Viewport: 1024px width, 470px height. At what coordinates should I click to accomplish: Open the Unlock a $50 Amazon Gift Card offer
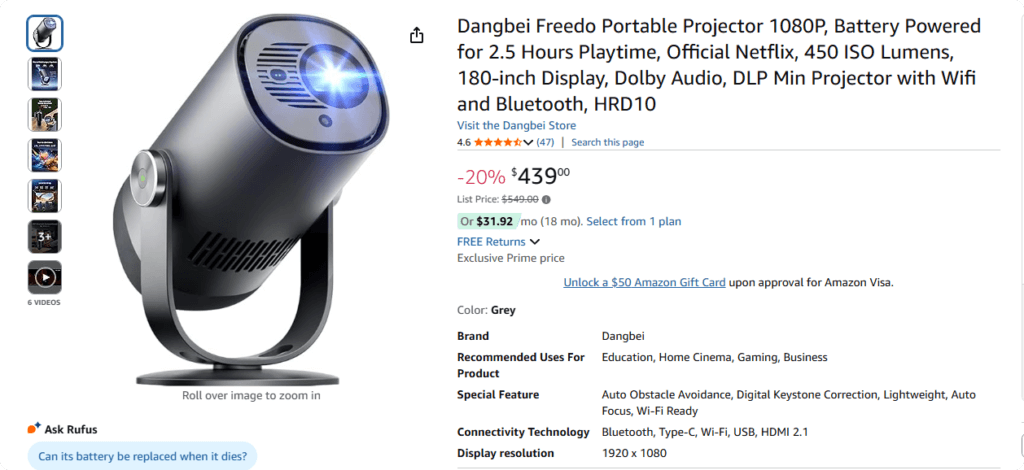(x=644, y=282)
